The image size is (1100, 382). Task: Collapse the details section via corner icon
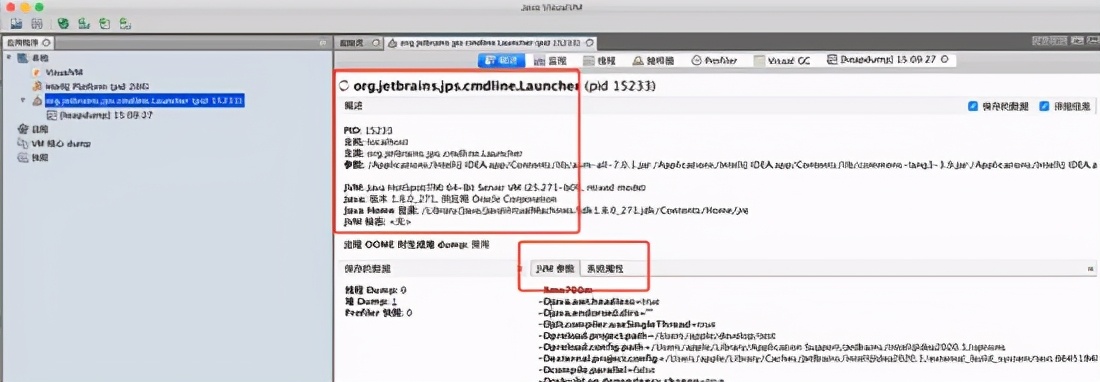(1091, 268)
